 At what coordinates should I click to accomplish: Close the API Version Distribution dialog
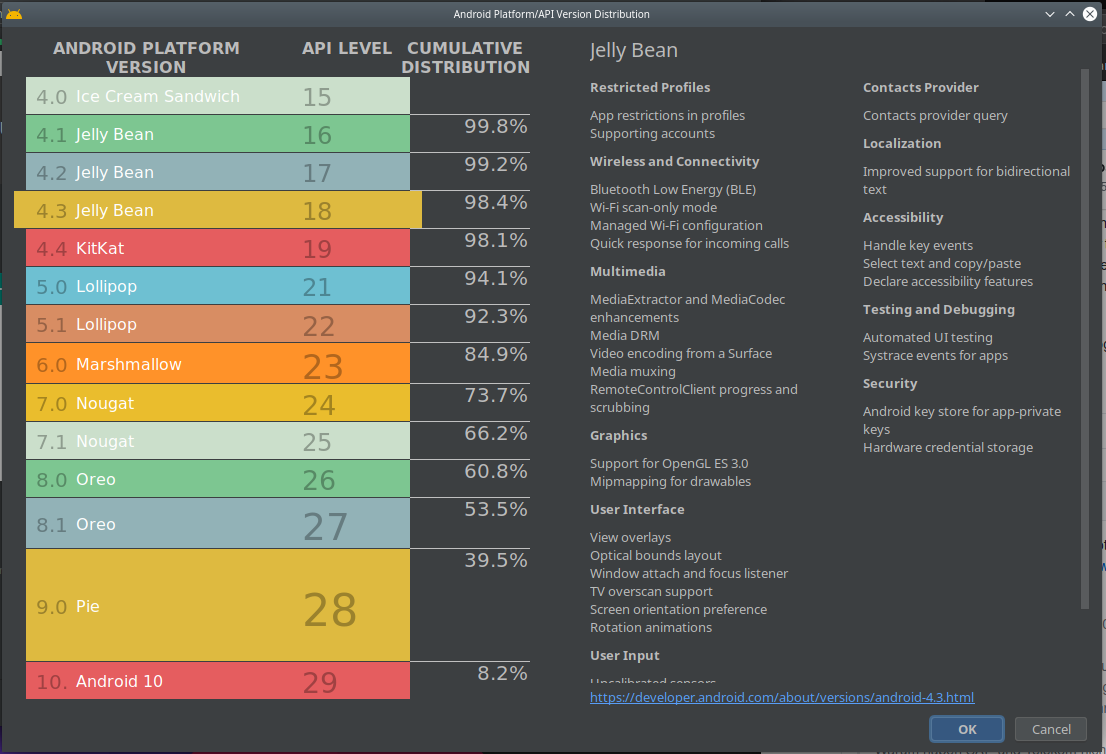pyautogui.click(x=1090, y=14)
